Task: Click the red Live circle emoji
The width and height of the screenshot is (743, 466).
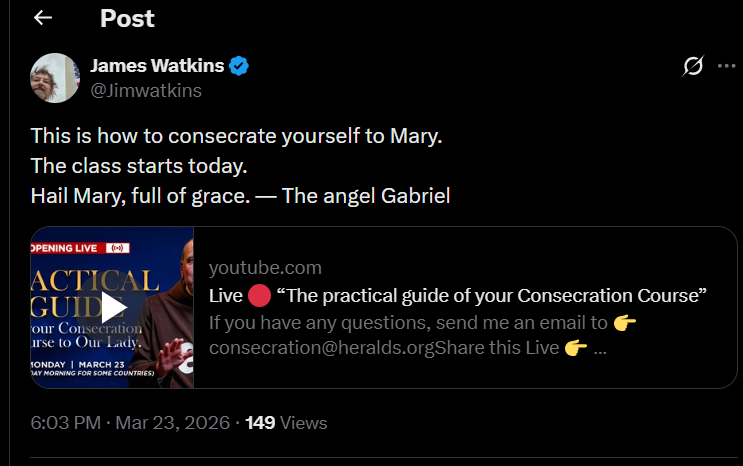Action: click(x=259, y=296)
